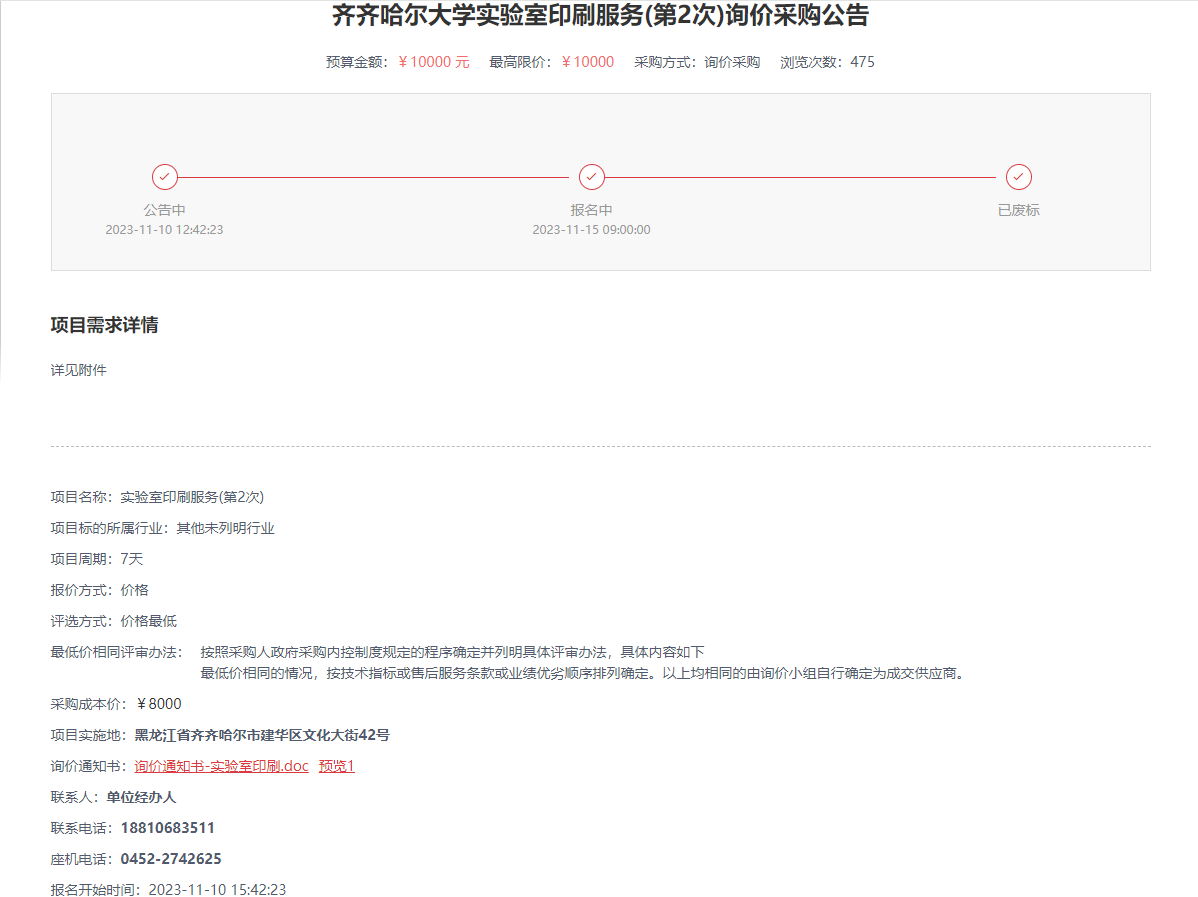Image resolution: width=1198 pixels, height=897 pixels.
Task: Click the page title 齐齐哈尔大学实验室印刷服务
Action: tap(600, 16)
